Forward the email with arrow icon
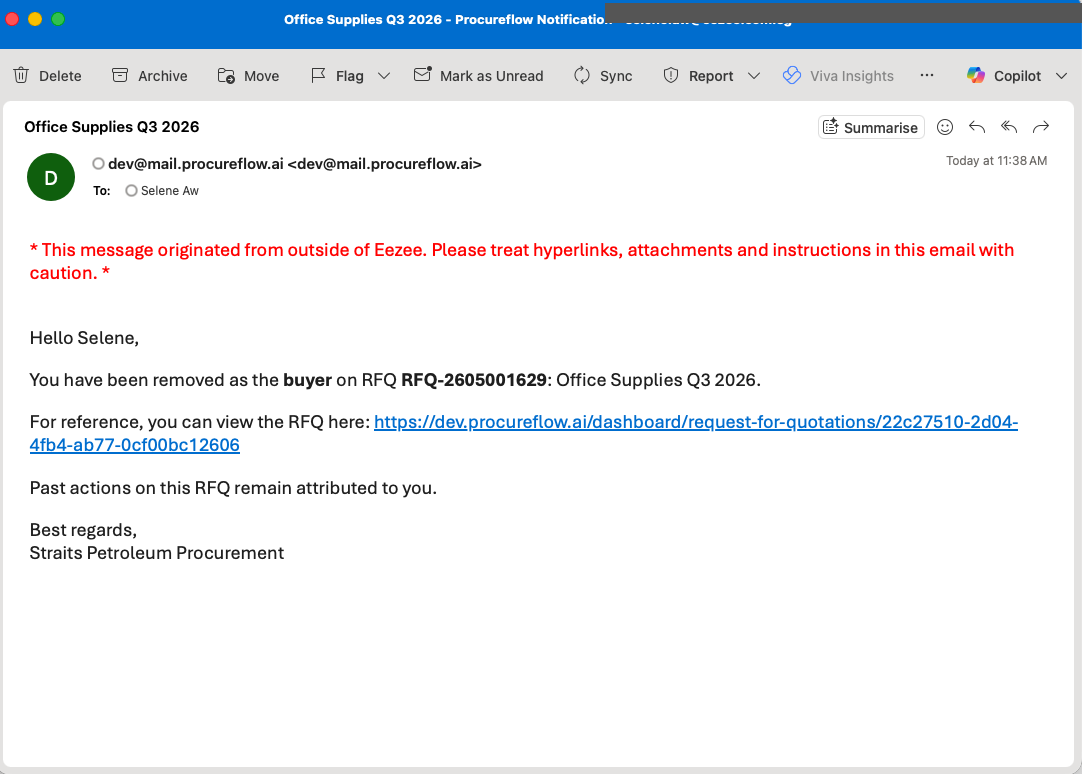The image size is (1082, 774). (x=1041, y=127)
